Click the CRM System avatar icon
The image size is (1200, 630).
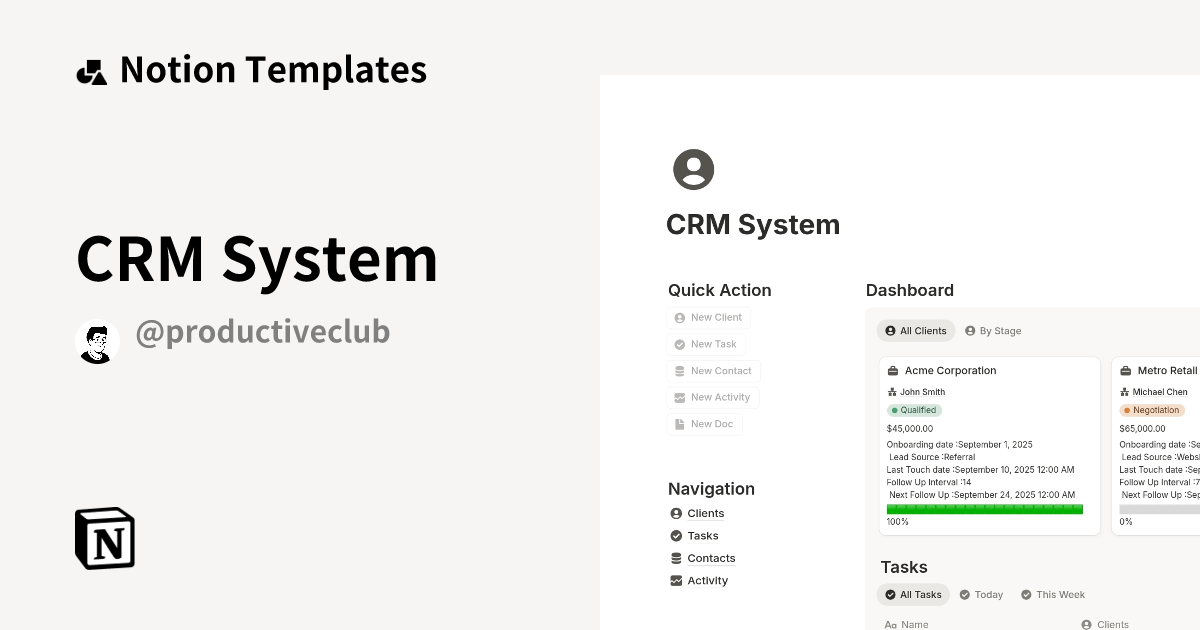[694, 169]
